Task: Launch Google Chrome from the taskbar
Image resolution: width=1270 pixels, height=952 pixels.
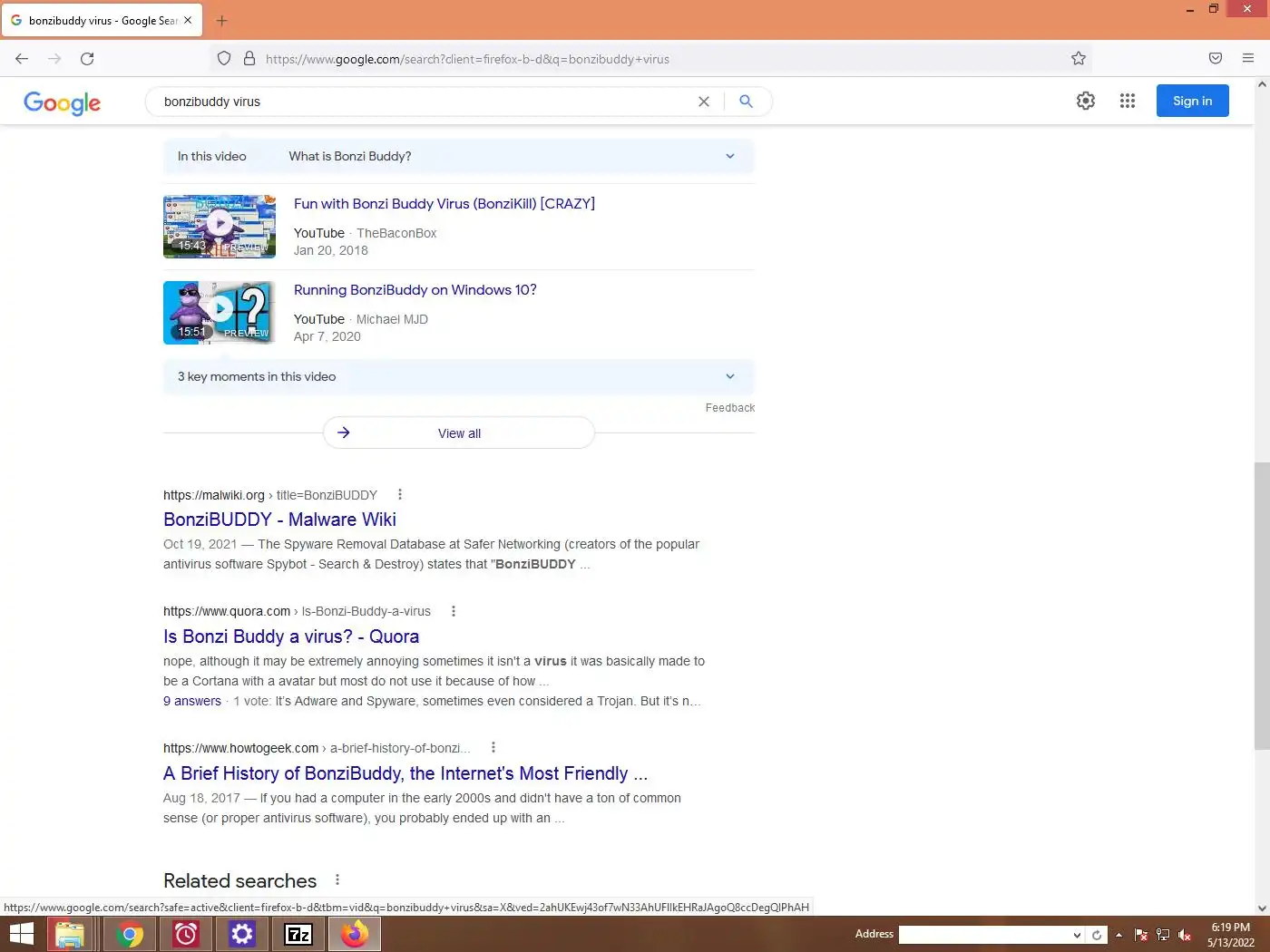Action: coord(130,934)
